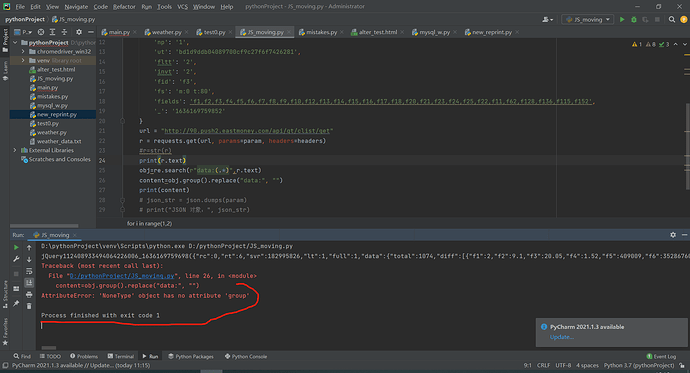Open the JS_moving.py traceback file link
690x373 pixels.
point(122,276)
